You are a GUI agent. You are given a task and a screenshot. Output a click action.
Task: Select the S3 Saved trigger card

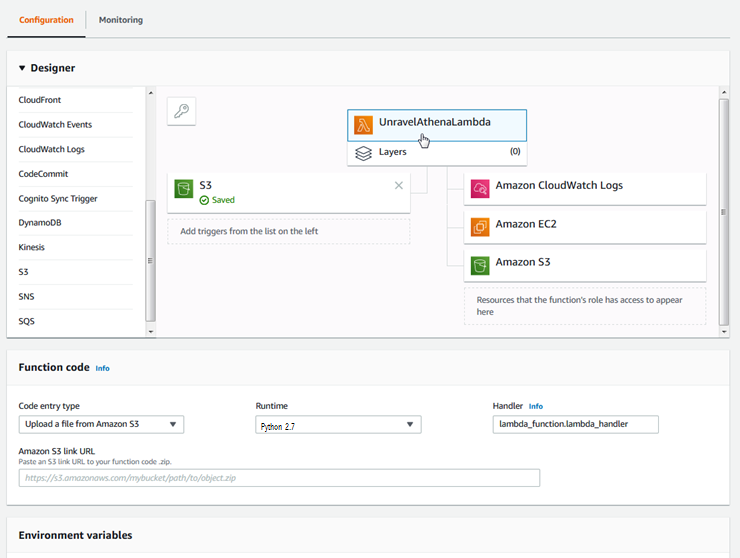pyautogui.click(x=289, y=193)
